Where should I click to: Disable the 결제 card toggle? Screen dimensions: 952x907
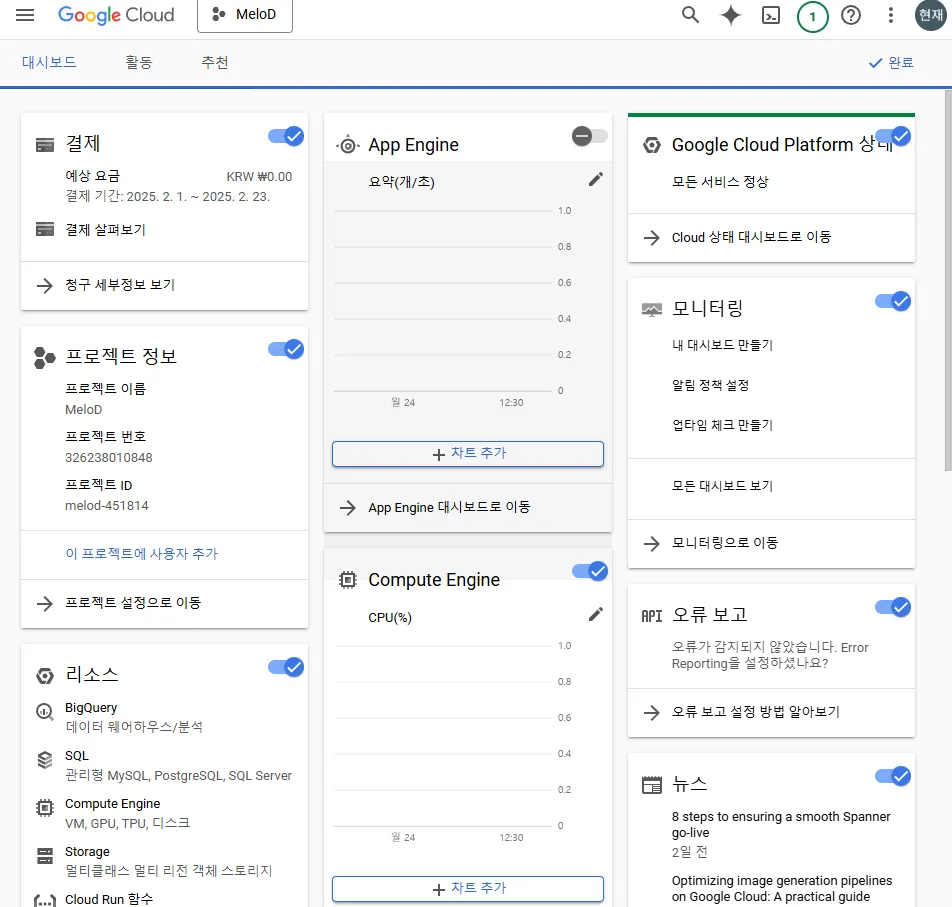pyautogui.click(x=286, y=136)
